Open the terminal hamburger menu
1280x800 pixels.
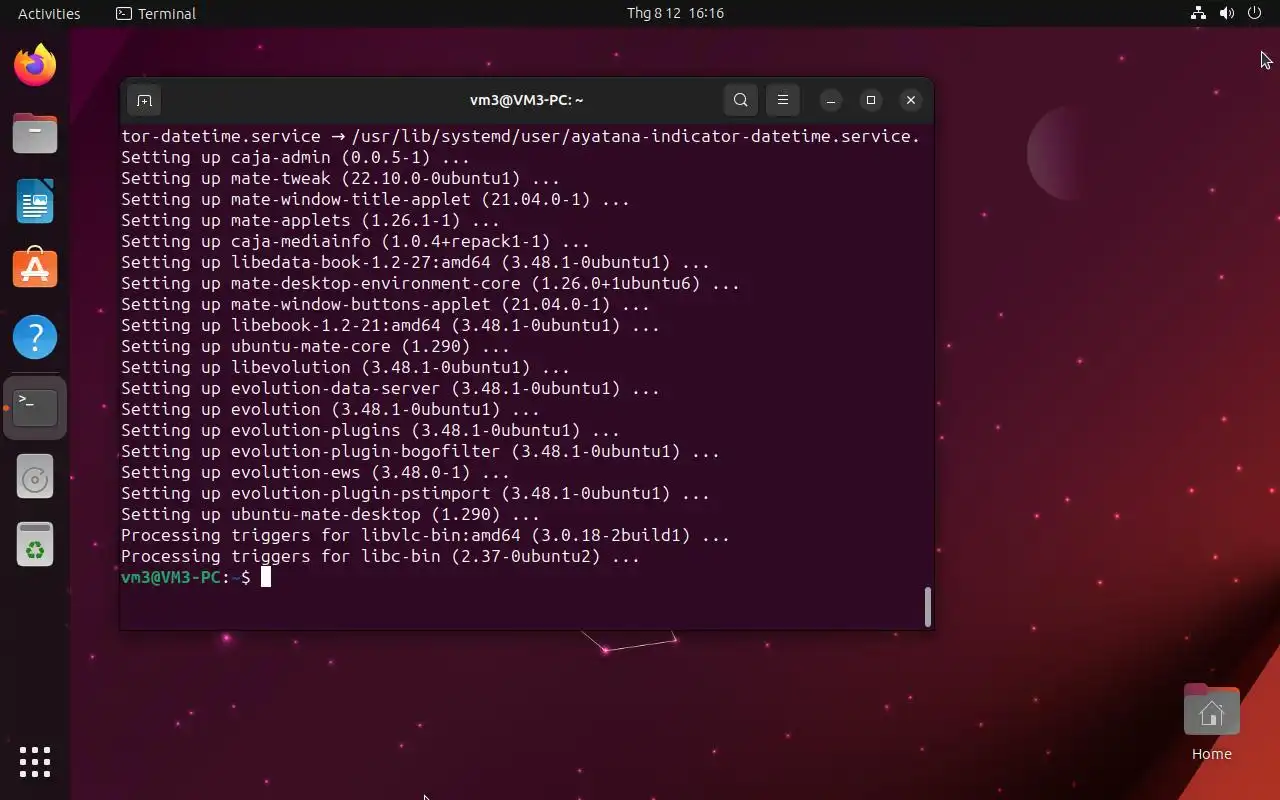[x=783, y=100]
